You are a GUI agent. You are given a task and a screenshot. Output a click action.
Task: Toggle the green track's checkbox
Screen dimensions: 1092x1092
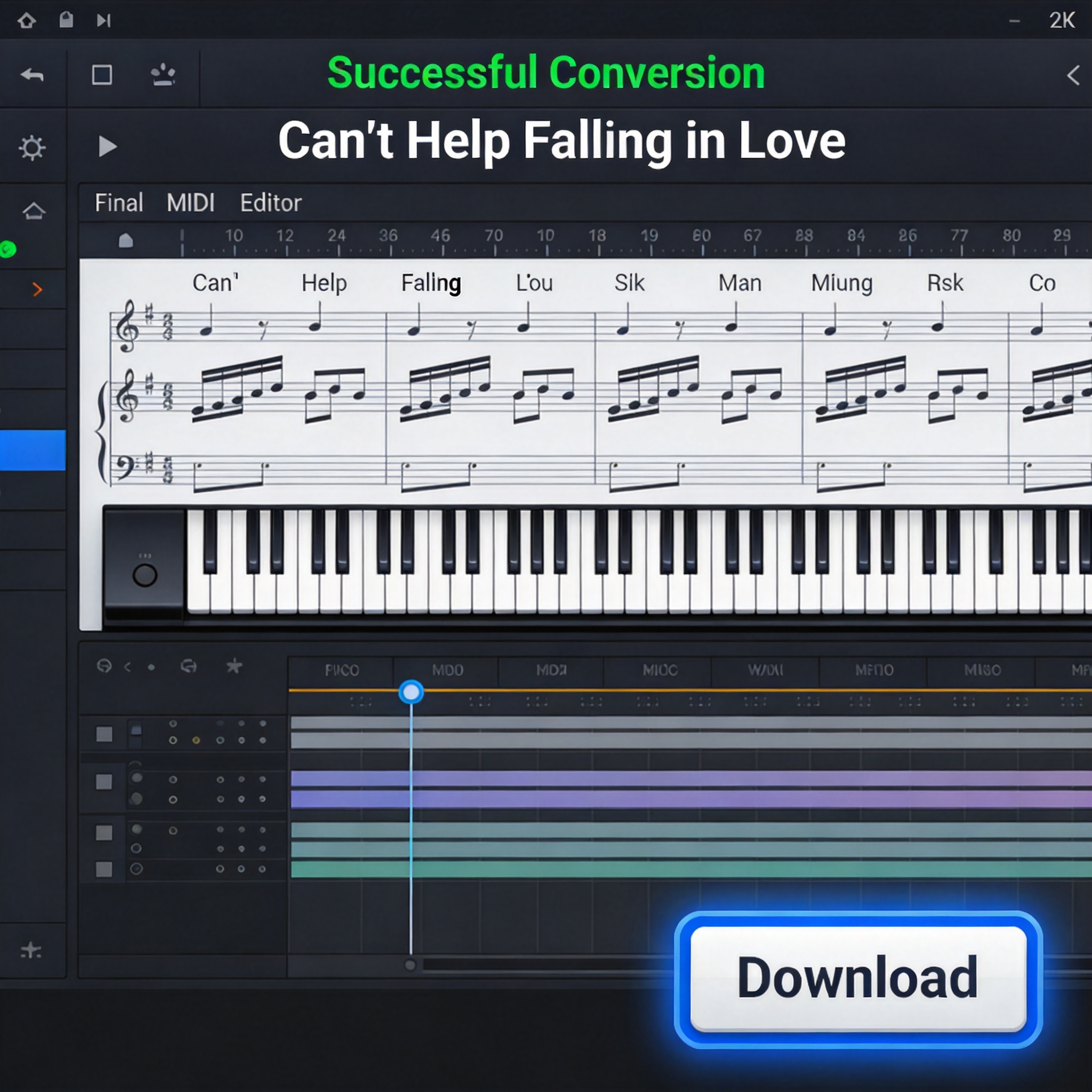104,869
